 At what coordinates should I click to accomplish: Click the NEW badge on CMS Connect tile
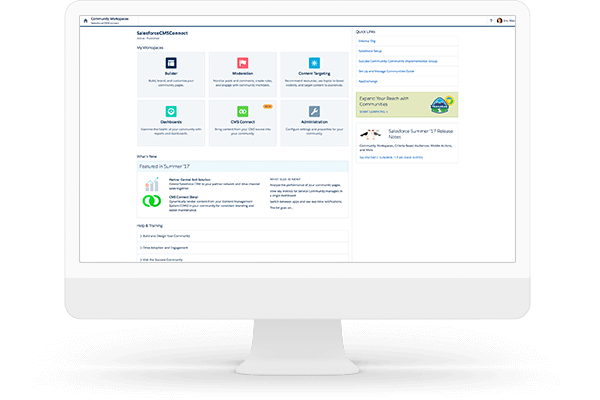267,106
